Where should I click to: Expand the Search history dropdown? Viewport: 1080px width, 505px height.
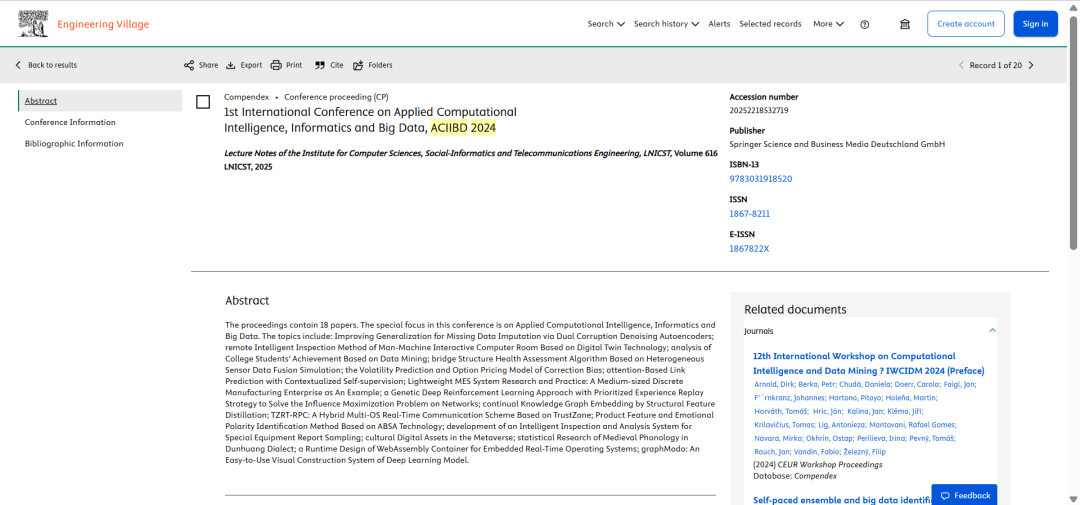[x=667, y=24]
